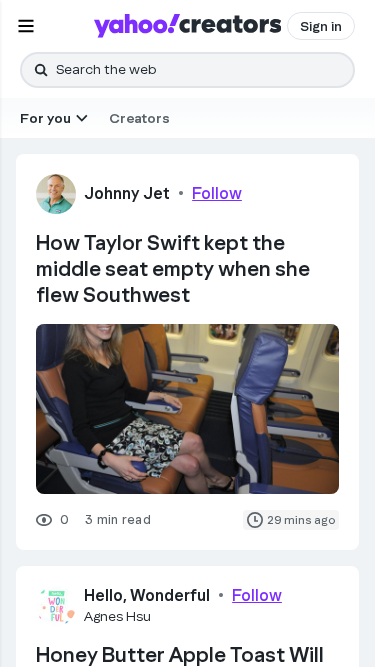The image size is (375, 667).
Task: Click the eye views icon
Action: point(44,520)
